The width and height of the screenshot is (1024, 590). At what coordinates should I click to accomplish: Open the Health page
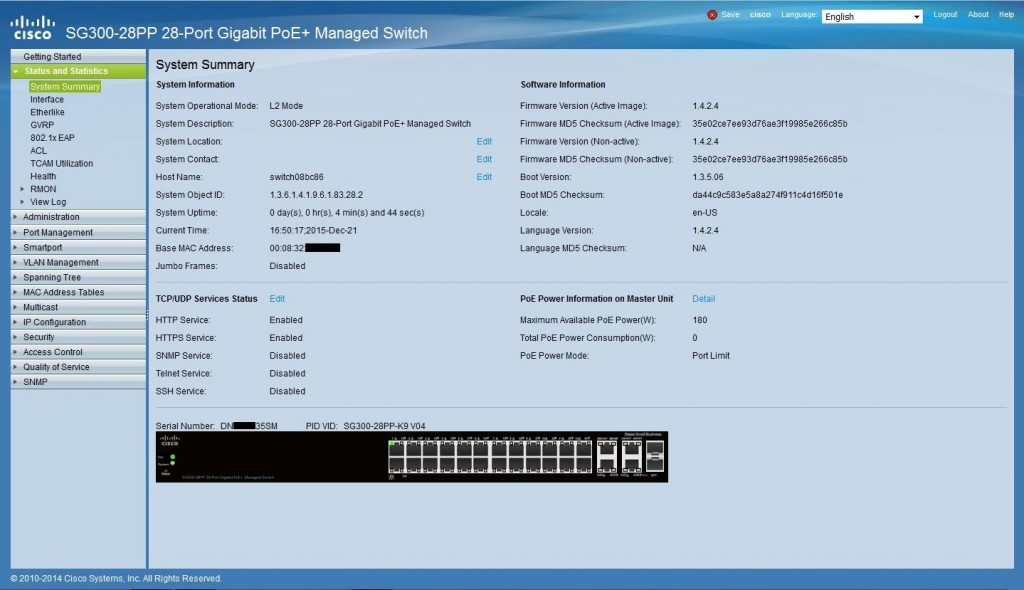coord(43,176)
